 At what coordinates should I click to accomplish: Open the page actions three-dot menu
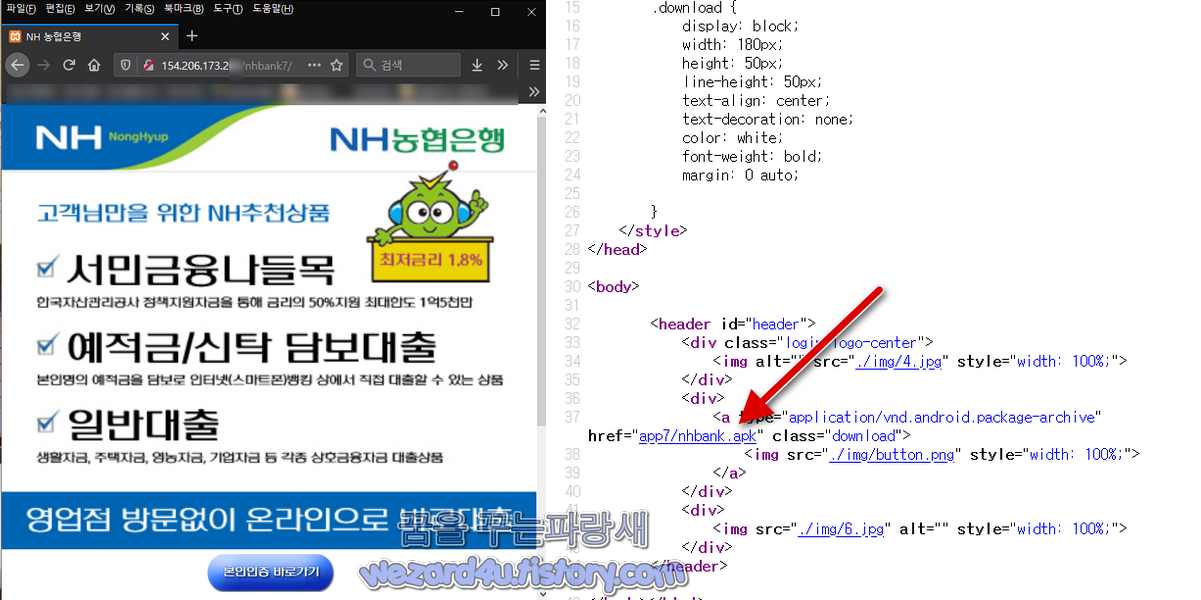314,65
